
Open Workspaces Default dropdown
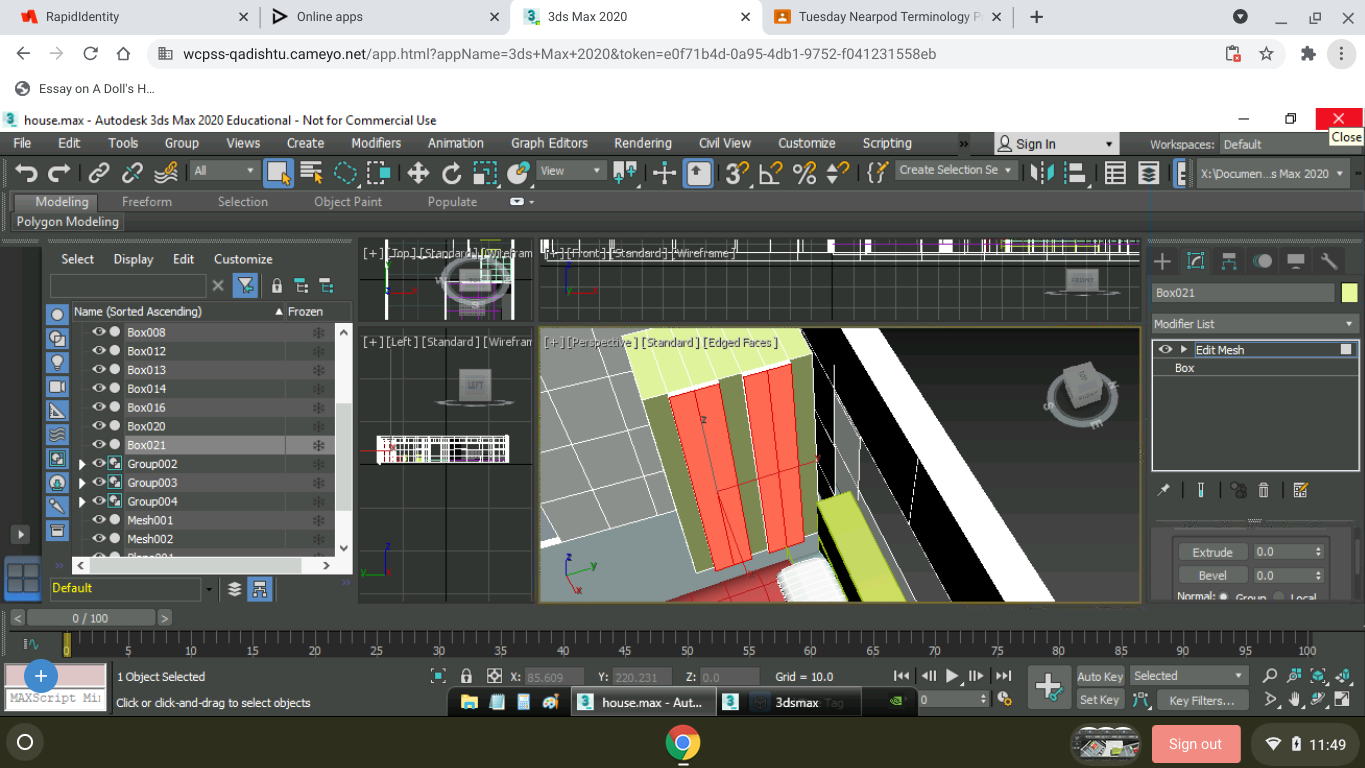coord(1283,144)
